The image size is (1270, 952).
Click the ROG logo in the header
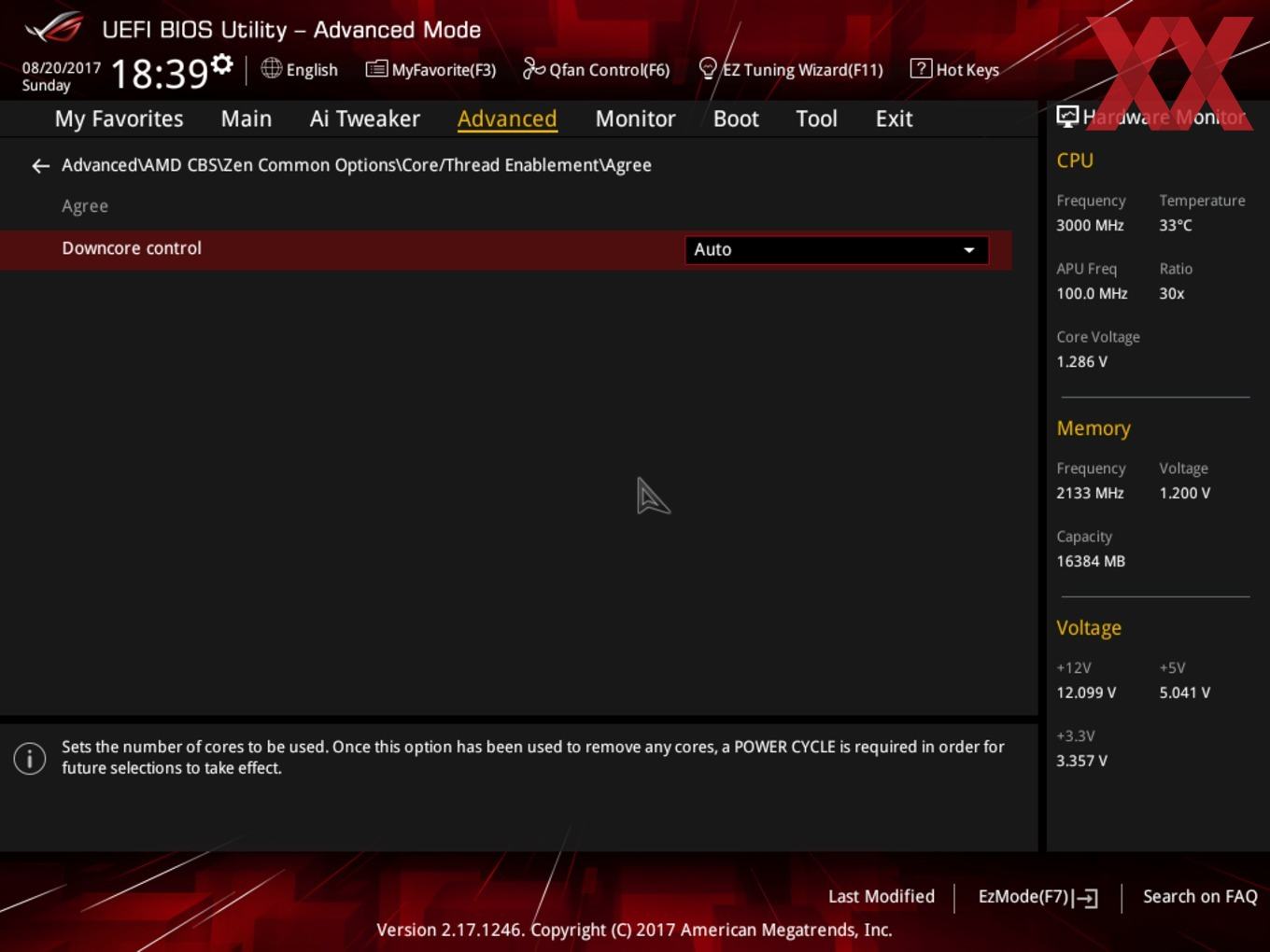[x=53, y=28]
